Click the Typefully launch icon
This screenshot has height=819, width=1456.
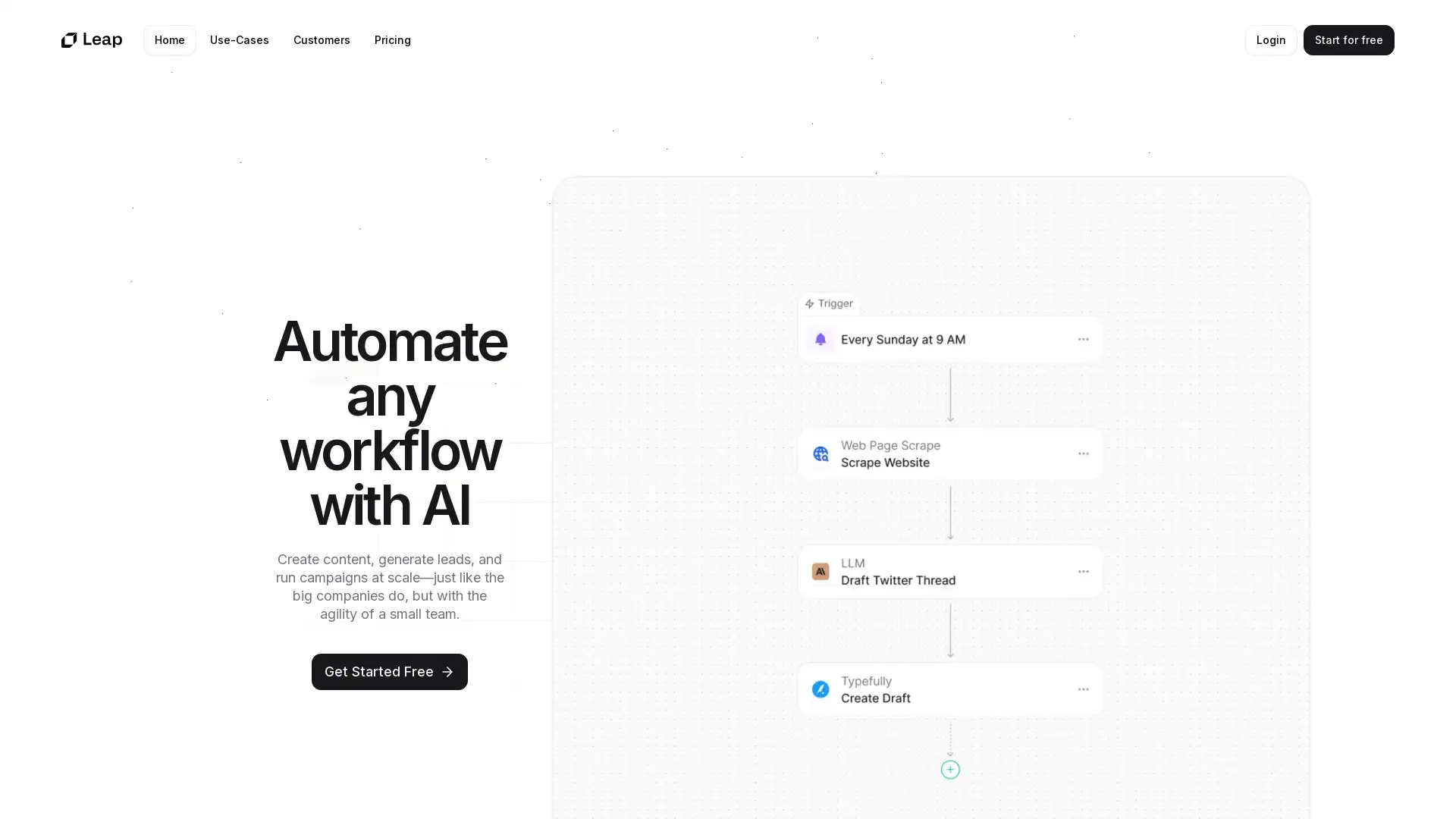click(820, 689)
